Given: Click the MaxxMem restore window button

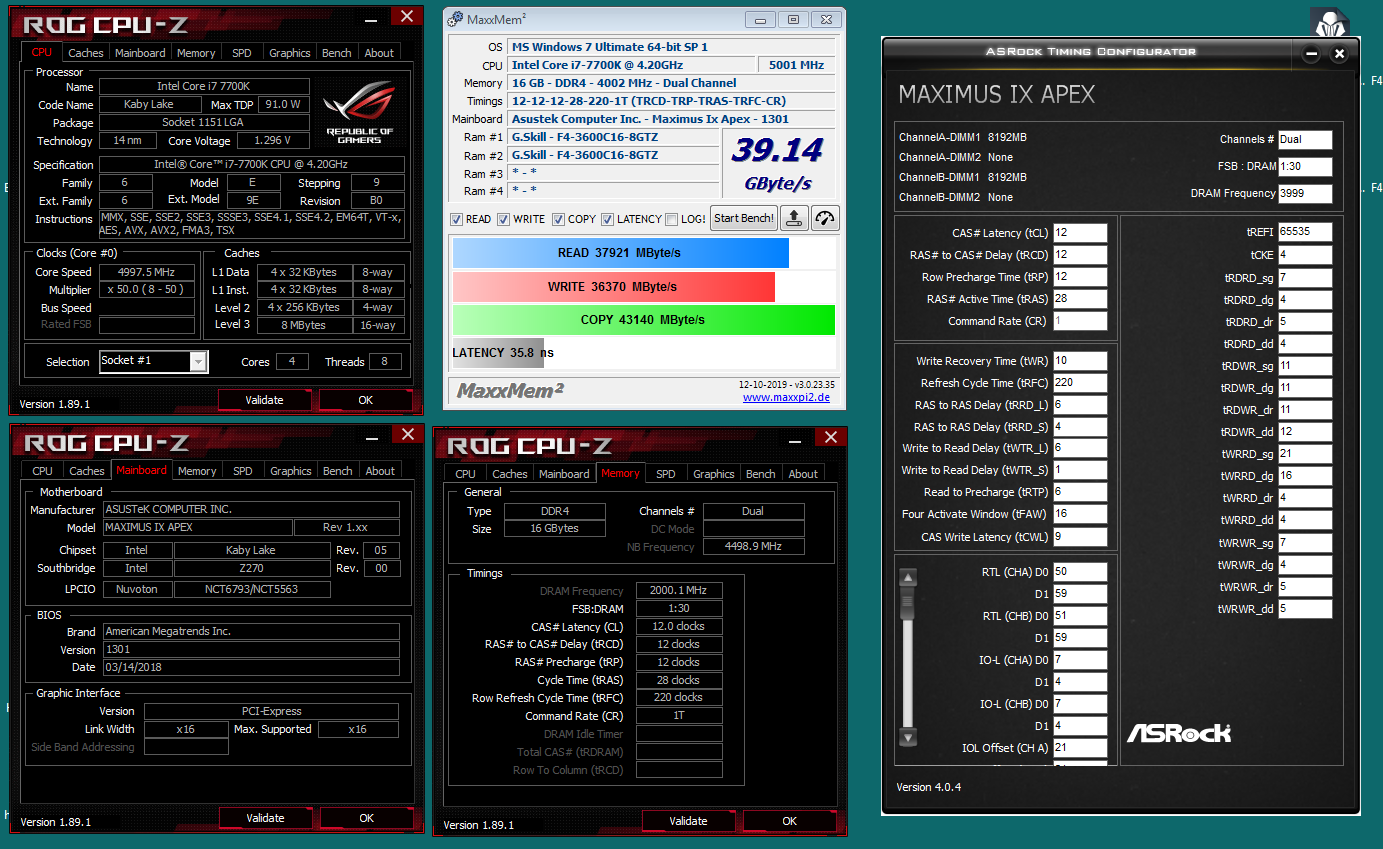Looking at the screenshot, I should coord(794,19).
